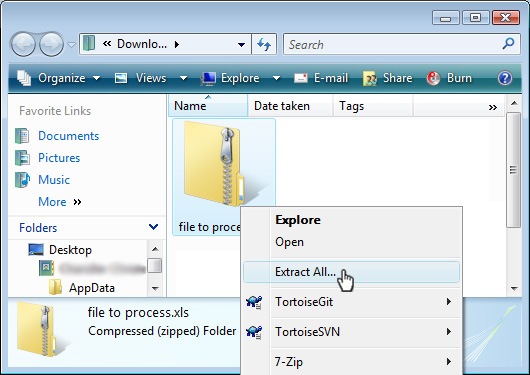Click the file list scrollbar down arrow
This screenshot has height=375, width=530.
pyautogui.click(x=514, y=288)
